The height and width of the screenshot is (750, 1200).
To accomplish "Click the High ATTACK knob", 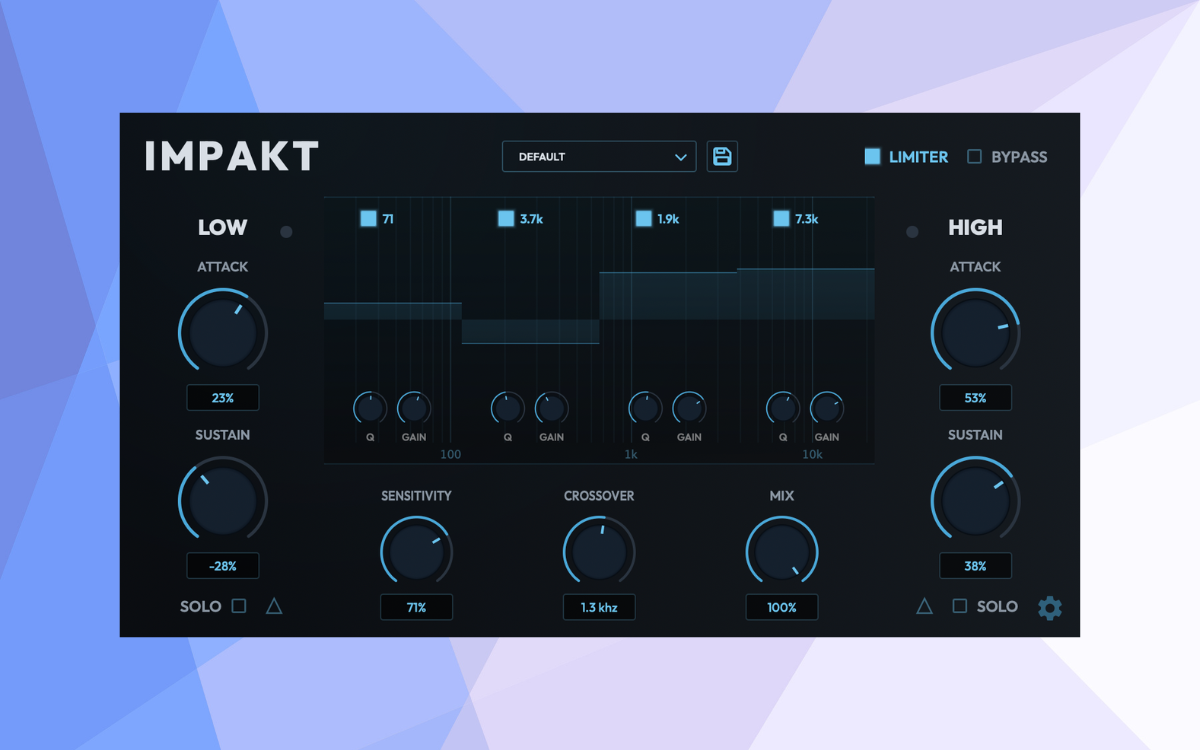I will pyautogui.click(x=975, y=332).
